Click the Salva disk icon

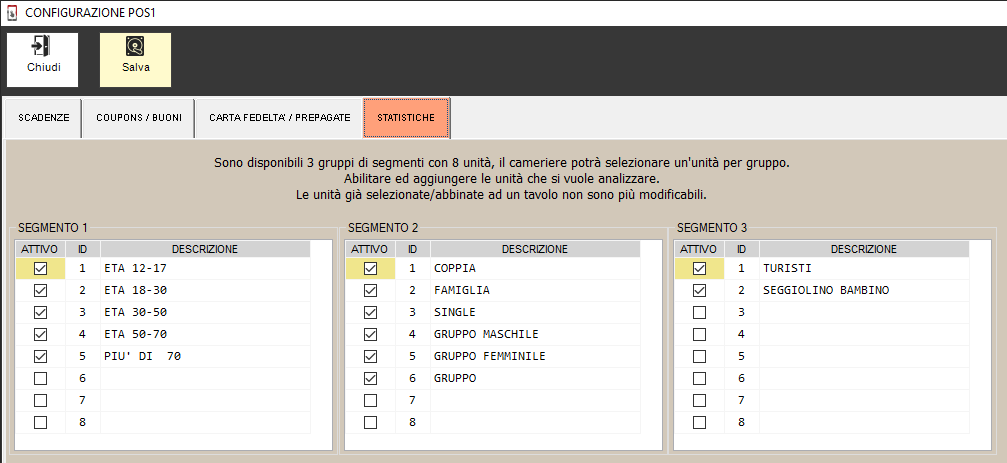(135, 46)
